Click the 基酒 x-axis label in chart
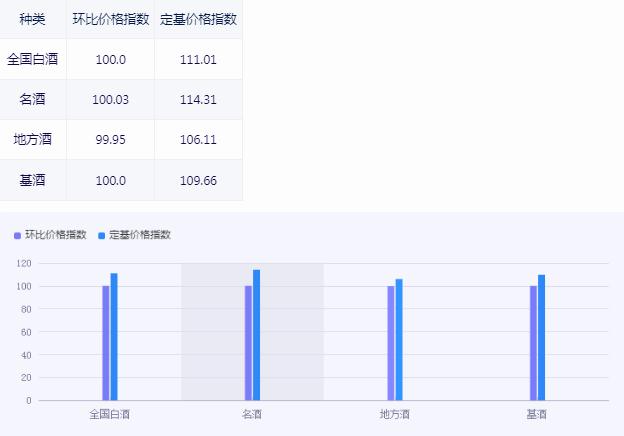The height and width of the screenshot is (436, 624). point(537,414)
